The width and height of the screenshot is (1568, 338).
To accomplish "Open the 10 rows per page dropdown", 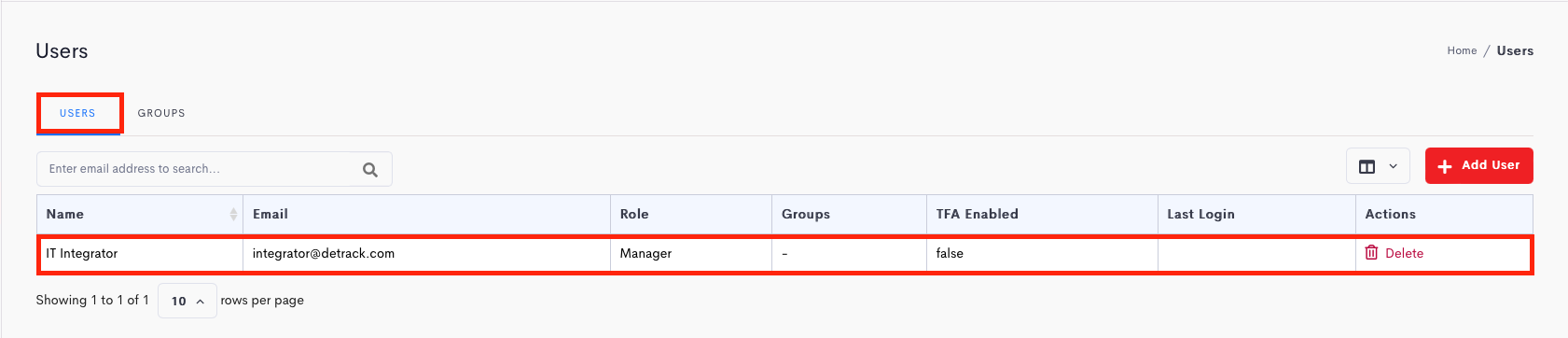I will pyautogui.click(x=187, y=301).
